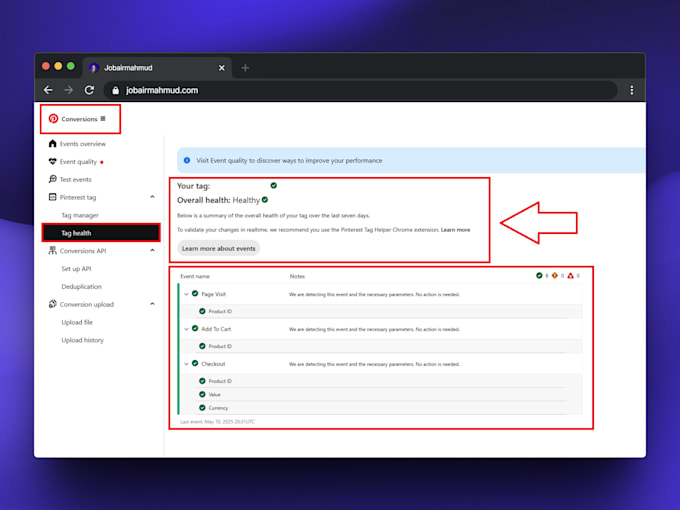Collapse the Conversions API section
The height and width of the screenshot is (510, 680).
tap(152, 251)
